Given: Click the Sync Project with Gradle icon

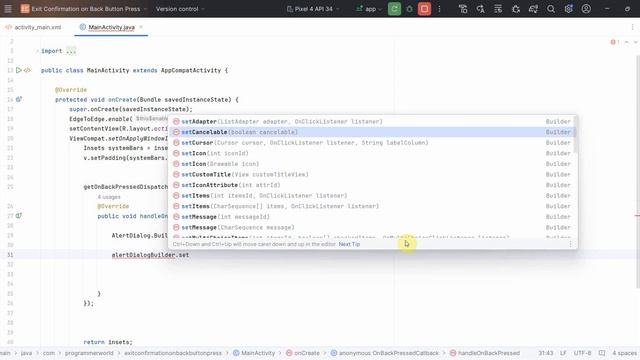Looking at the screenshot, I should (533, 9).
